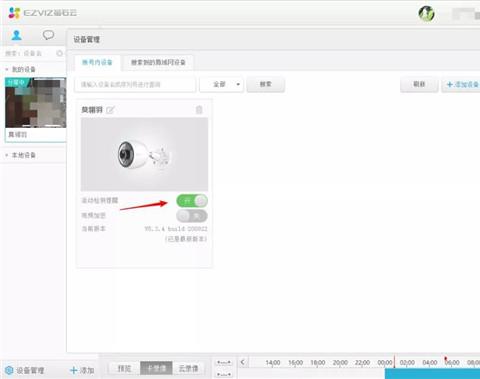Screen dimensions: 480x379
Task: Turn off the green motion detection alert switch
Action: click(192, 201)
